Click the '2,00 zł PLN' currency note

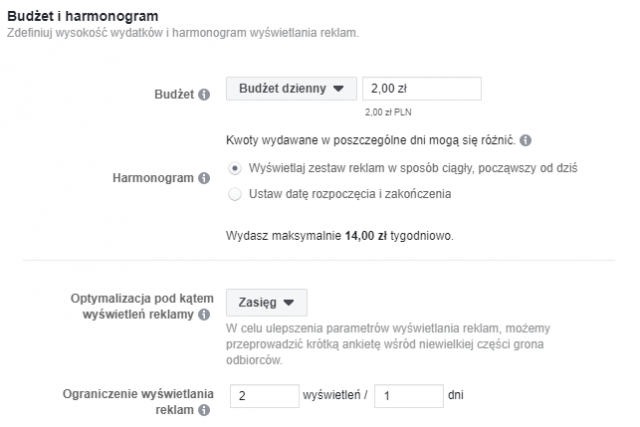click(387, 113)
